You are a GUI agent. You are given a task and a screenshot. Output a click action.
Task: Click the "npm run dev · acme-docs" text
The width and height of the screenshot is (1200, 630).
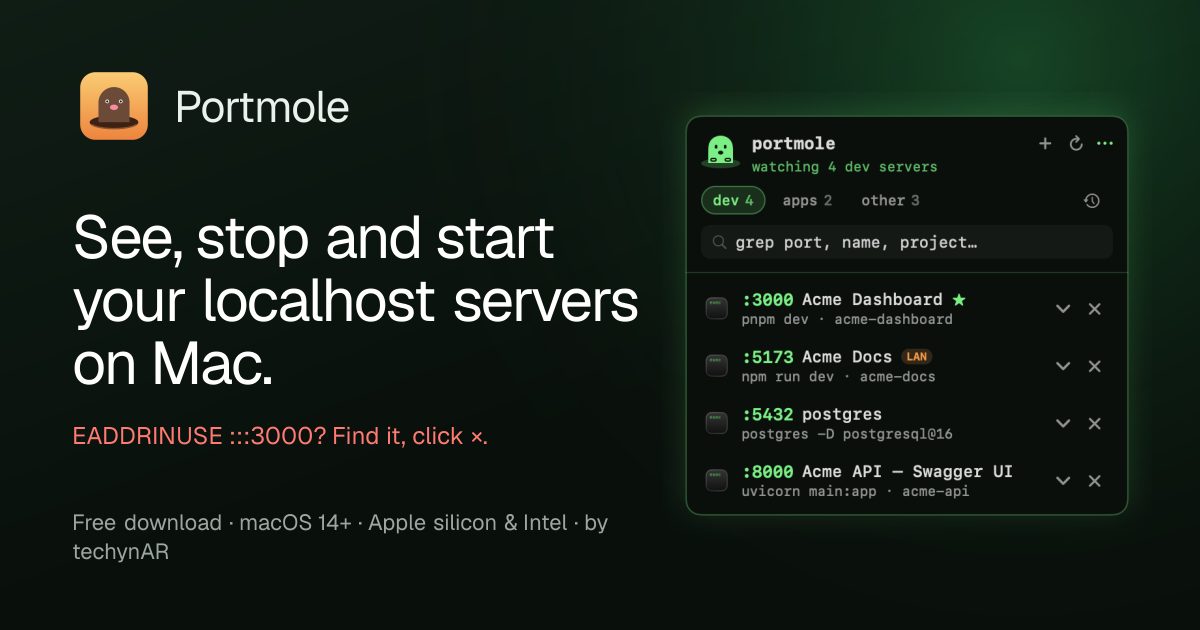tap(839, 377)
